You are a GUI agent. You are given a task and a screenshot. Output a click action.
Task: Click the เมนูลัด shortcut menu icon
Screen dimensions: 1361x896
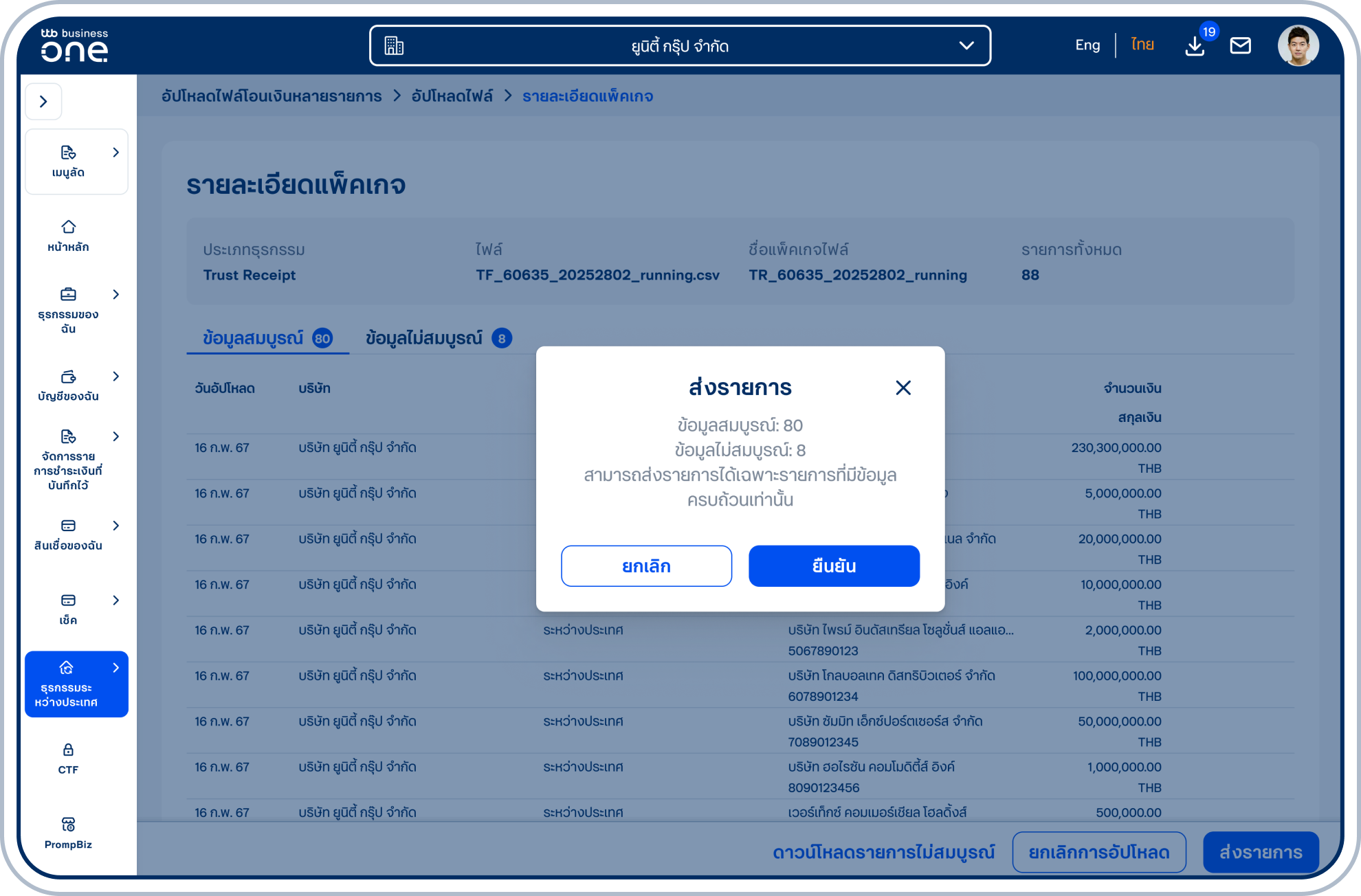[x=68, y=153]
